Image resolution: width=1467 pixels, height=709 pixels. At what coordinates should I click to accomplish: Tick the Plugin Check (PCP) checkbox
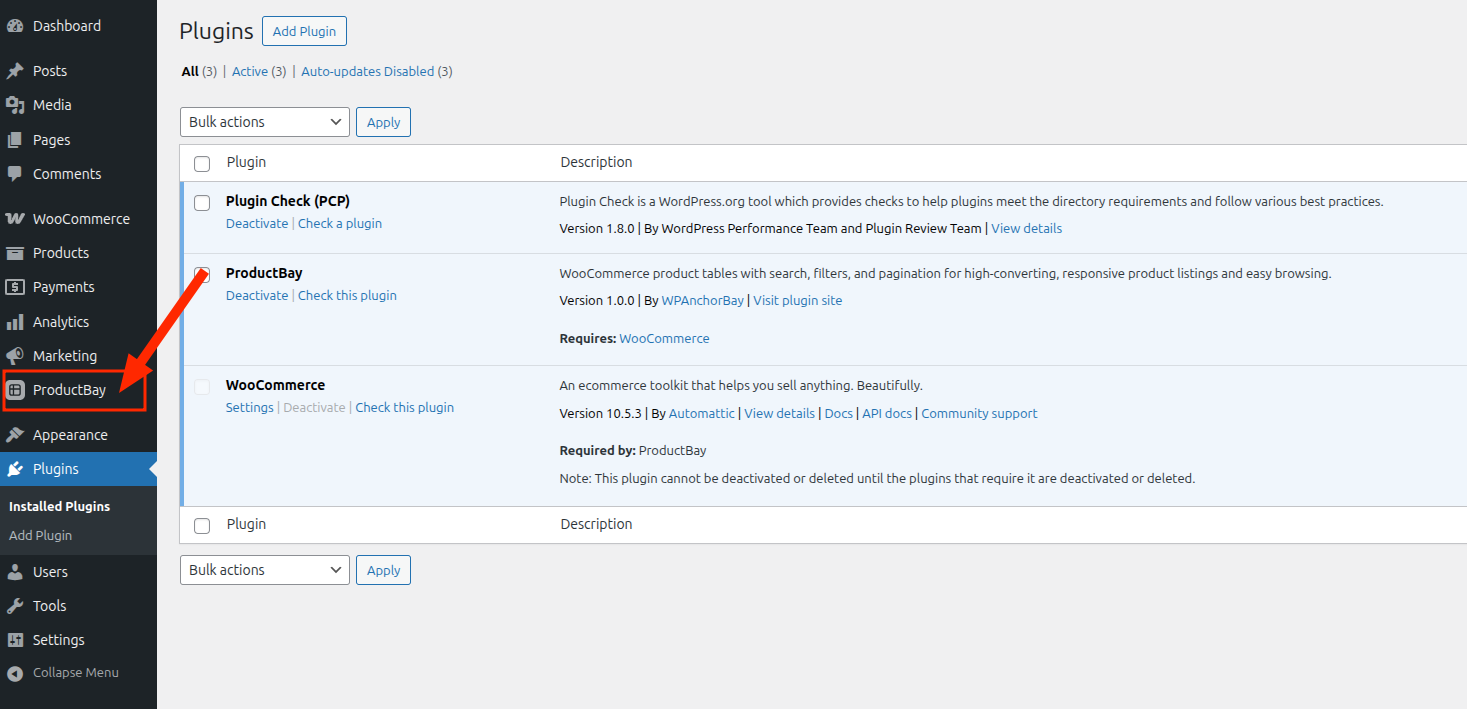coord(202,203)
